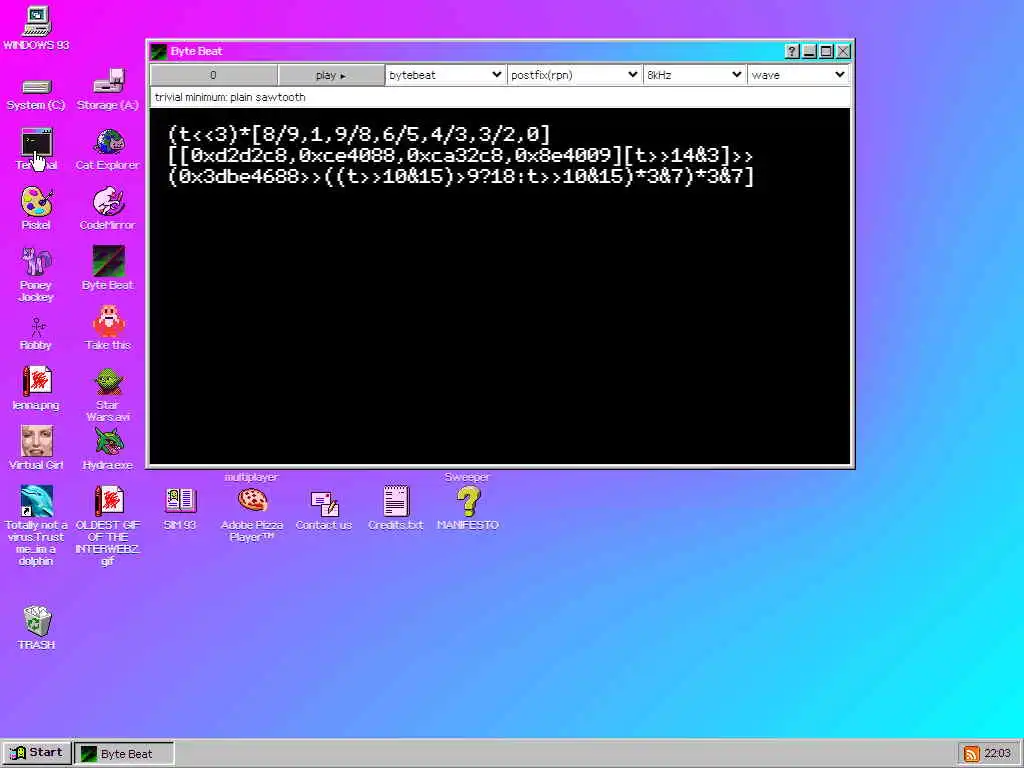Maximize the Byte Beat window

coord(826,51)
